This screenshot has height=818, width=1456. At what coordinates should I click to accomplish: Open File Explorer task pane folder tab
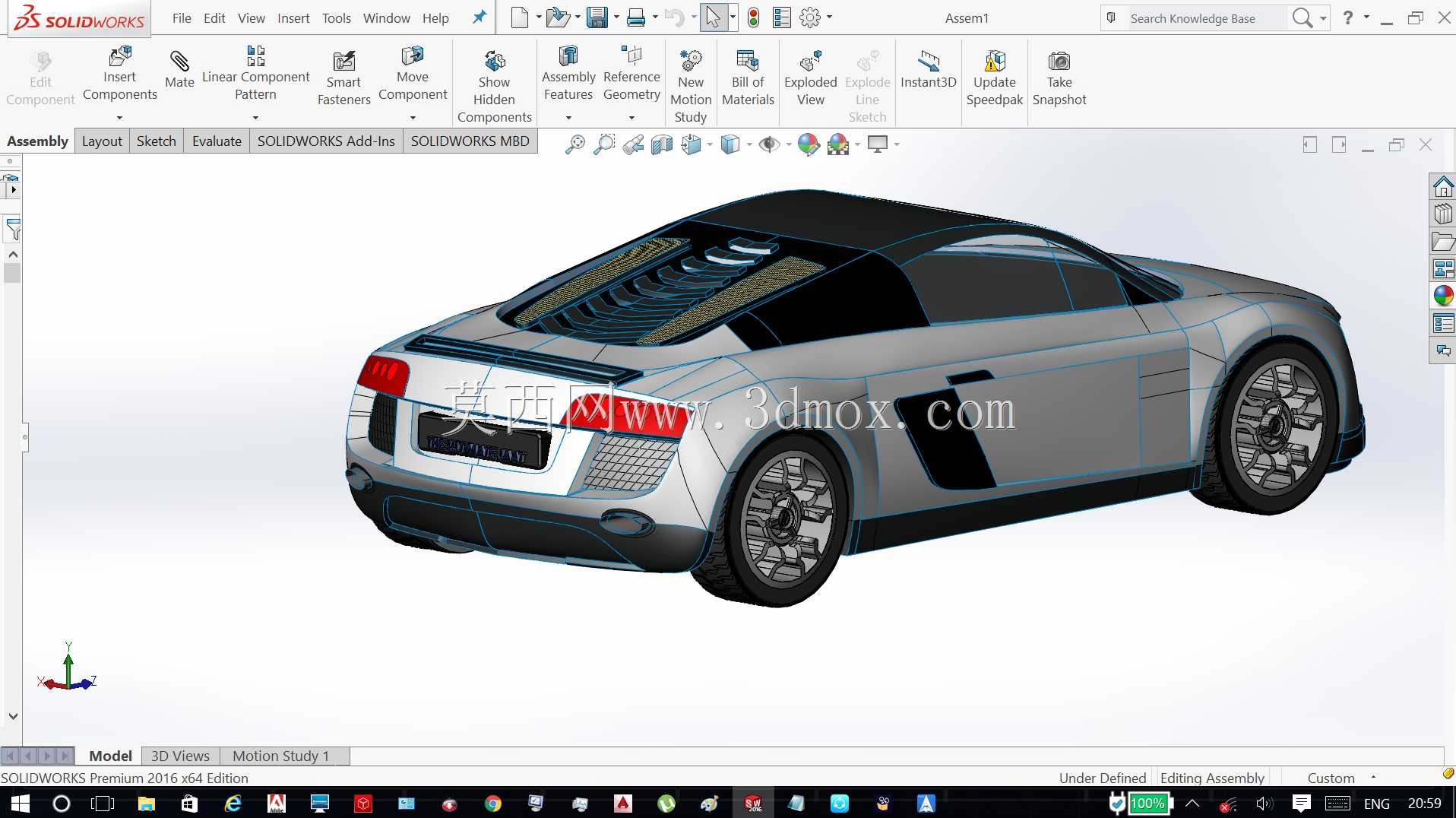coord(1443,241)
